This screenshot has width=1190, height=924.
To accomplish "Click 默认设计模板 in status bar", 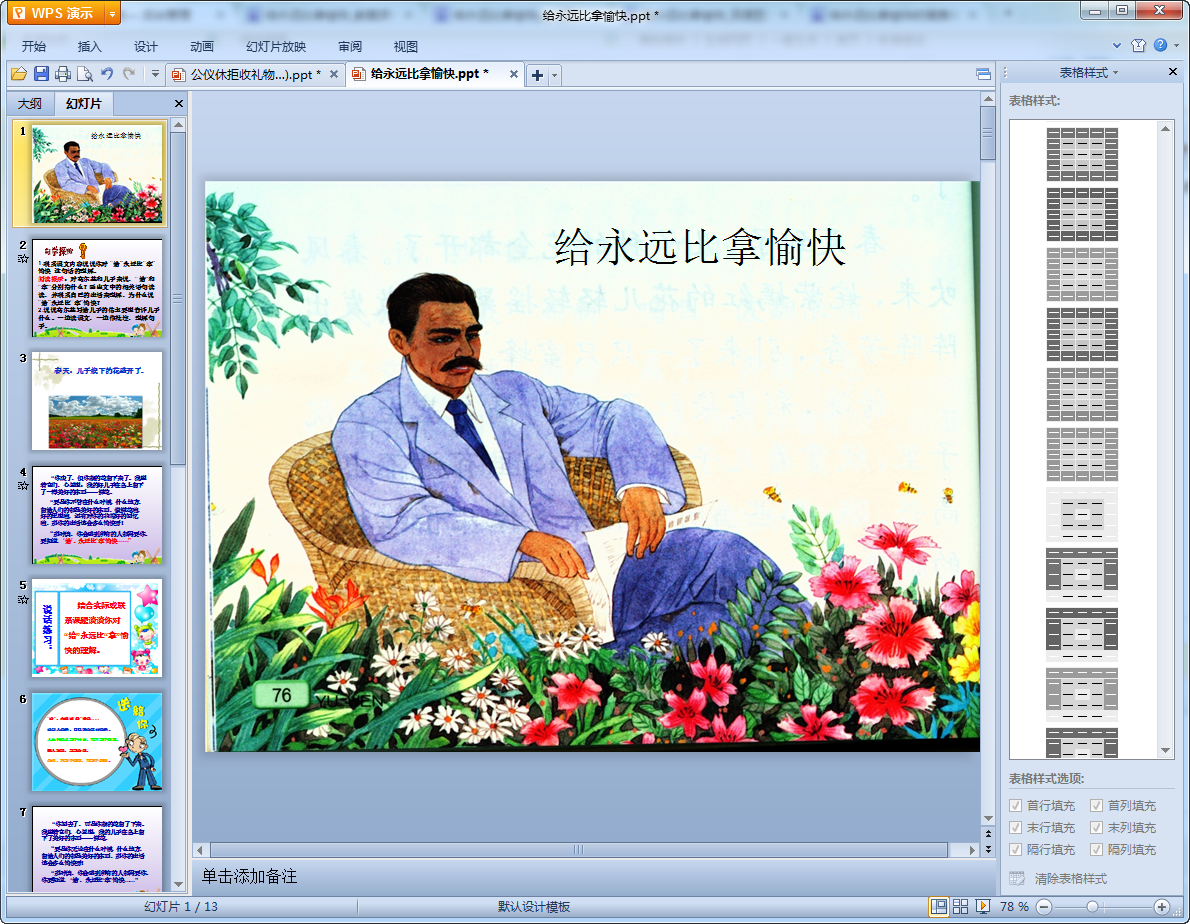I will pos(534,907).
